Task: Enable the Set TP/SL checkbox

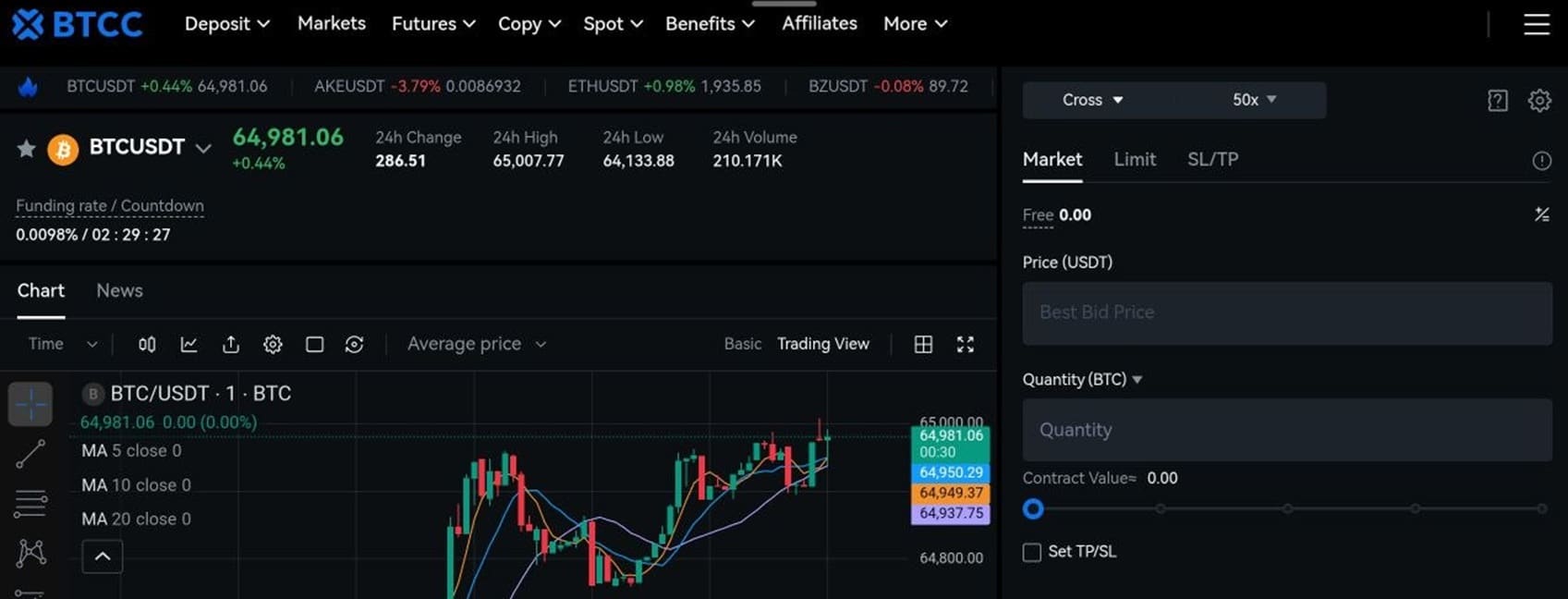Action: (x=1032, y=553)
